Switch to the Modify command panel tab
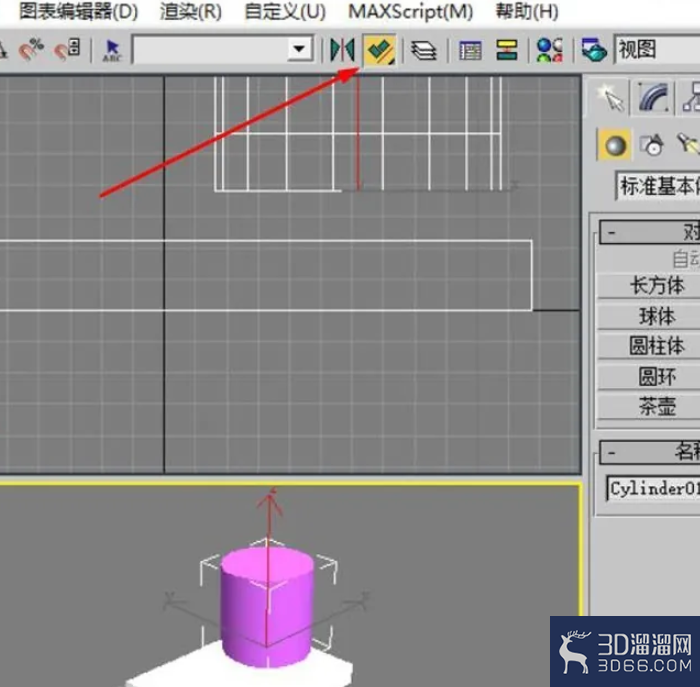The height and width of the screenshot is (687, 700). pos(653,97)
